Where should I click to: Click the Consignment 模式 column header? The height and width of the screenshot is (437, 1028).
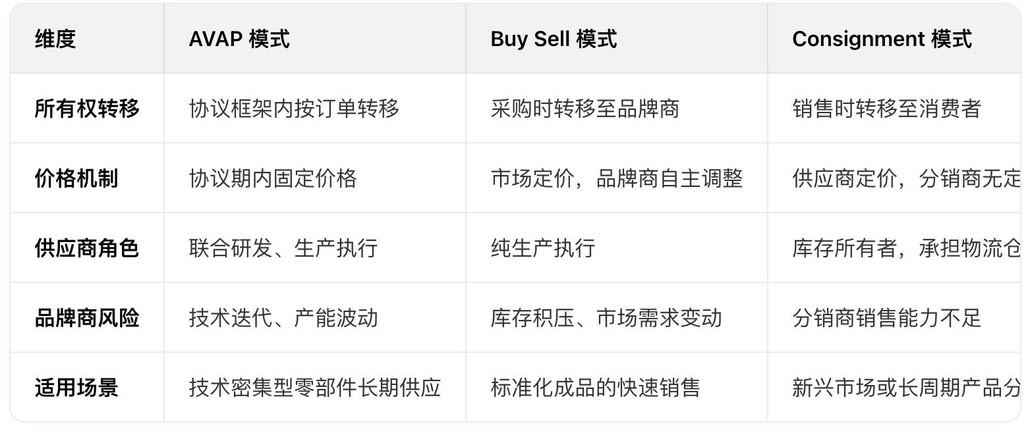[881, 40]
